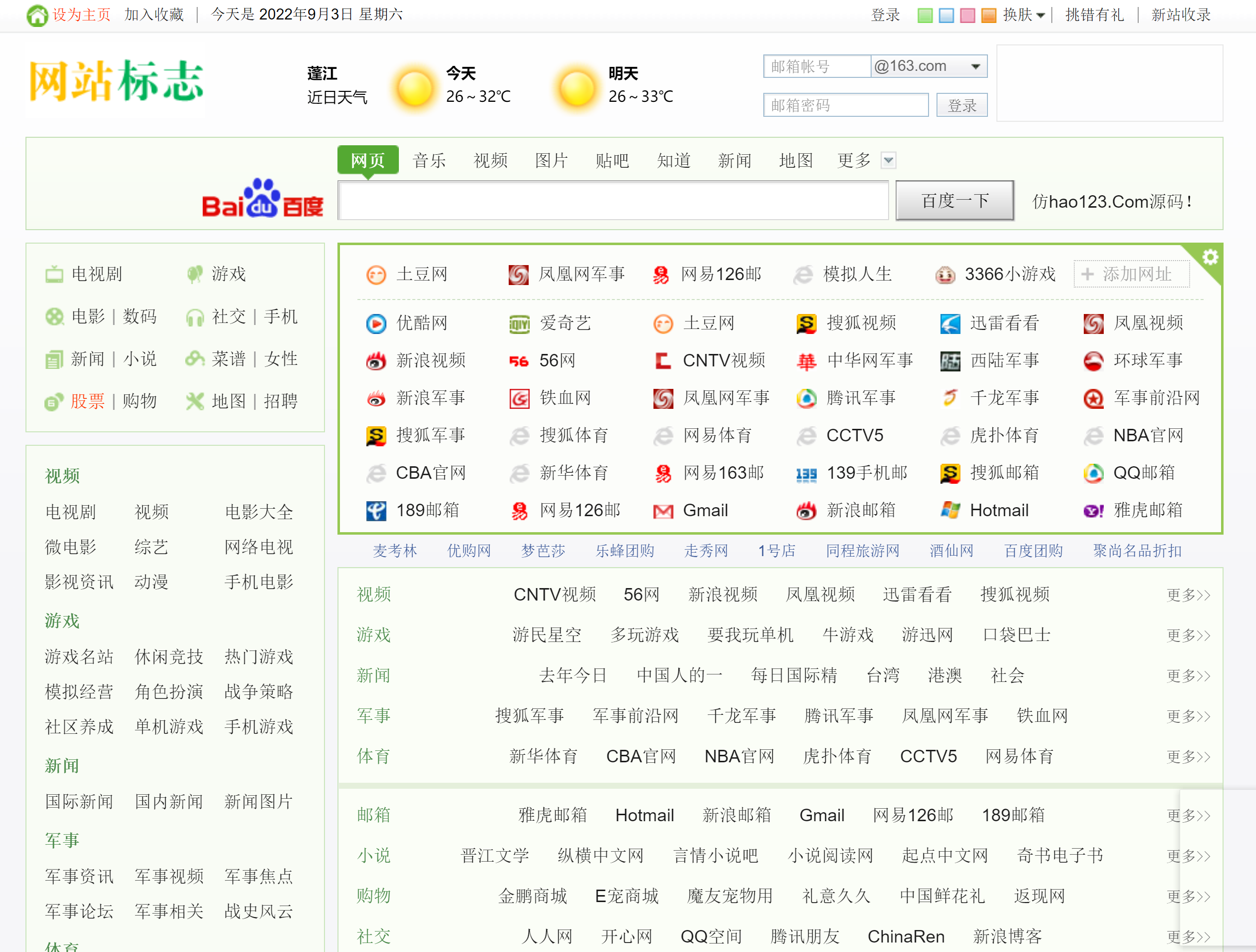This screenshot has width=1256, height=952.
Task: Click the 3366小游戏 face icon
Action: [x=945, y=275]
